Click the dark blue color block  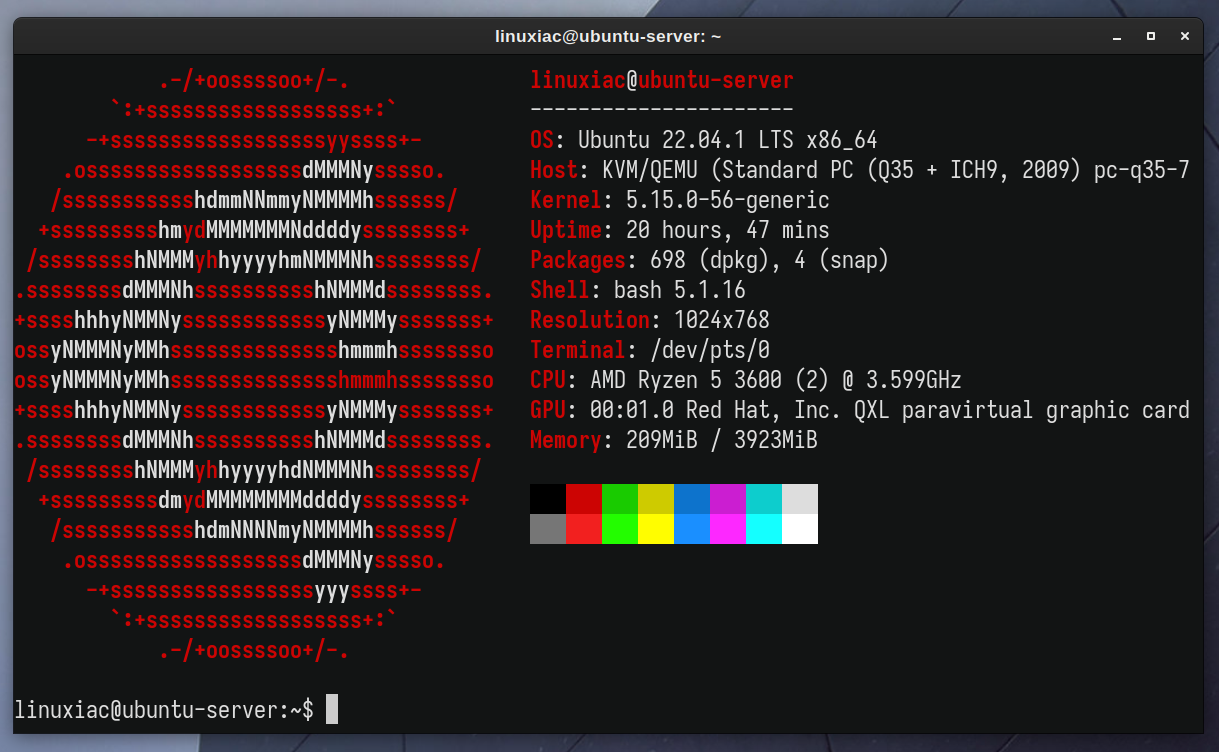click(x=692, y=499)
